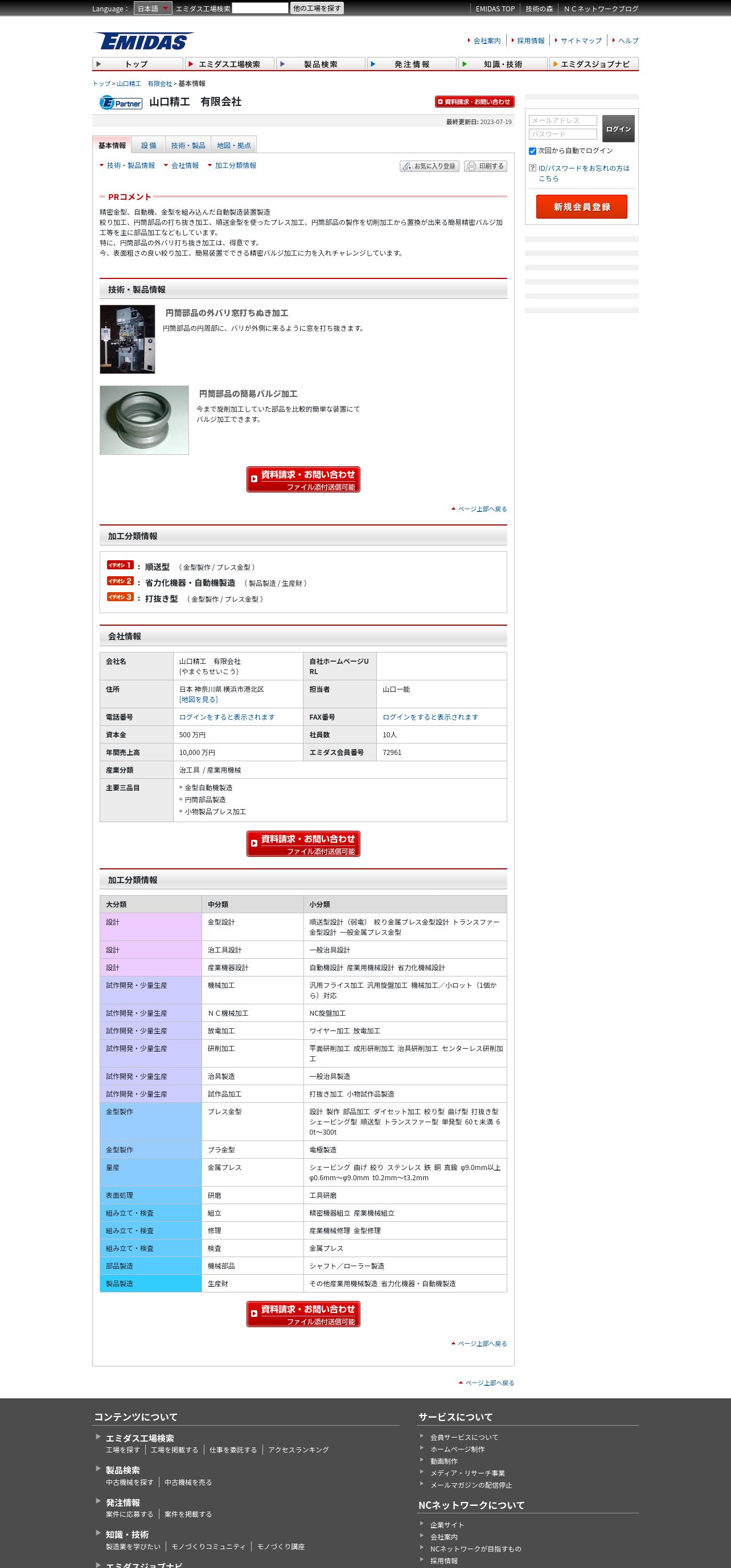Click the E Partner badge icon

pos(121,103)
